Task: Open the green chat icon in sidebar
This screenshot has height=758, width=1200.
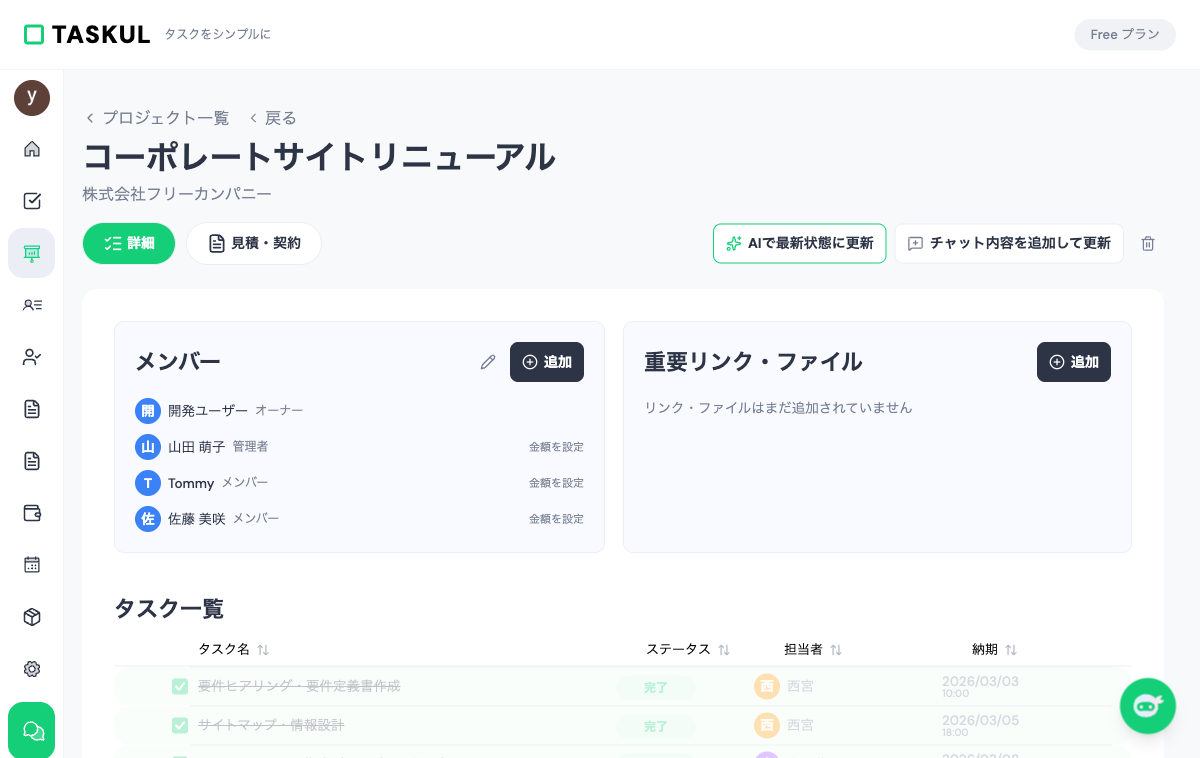Action: click(32, 731)
